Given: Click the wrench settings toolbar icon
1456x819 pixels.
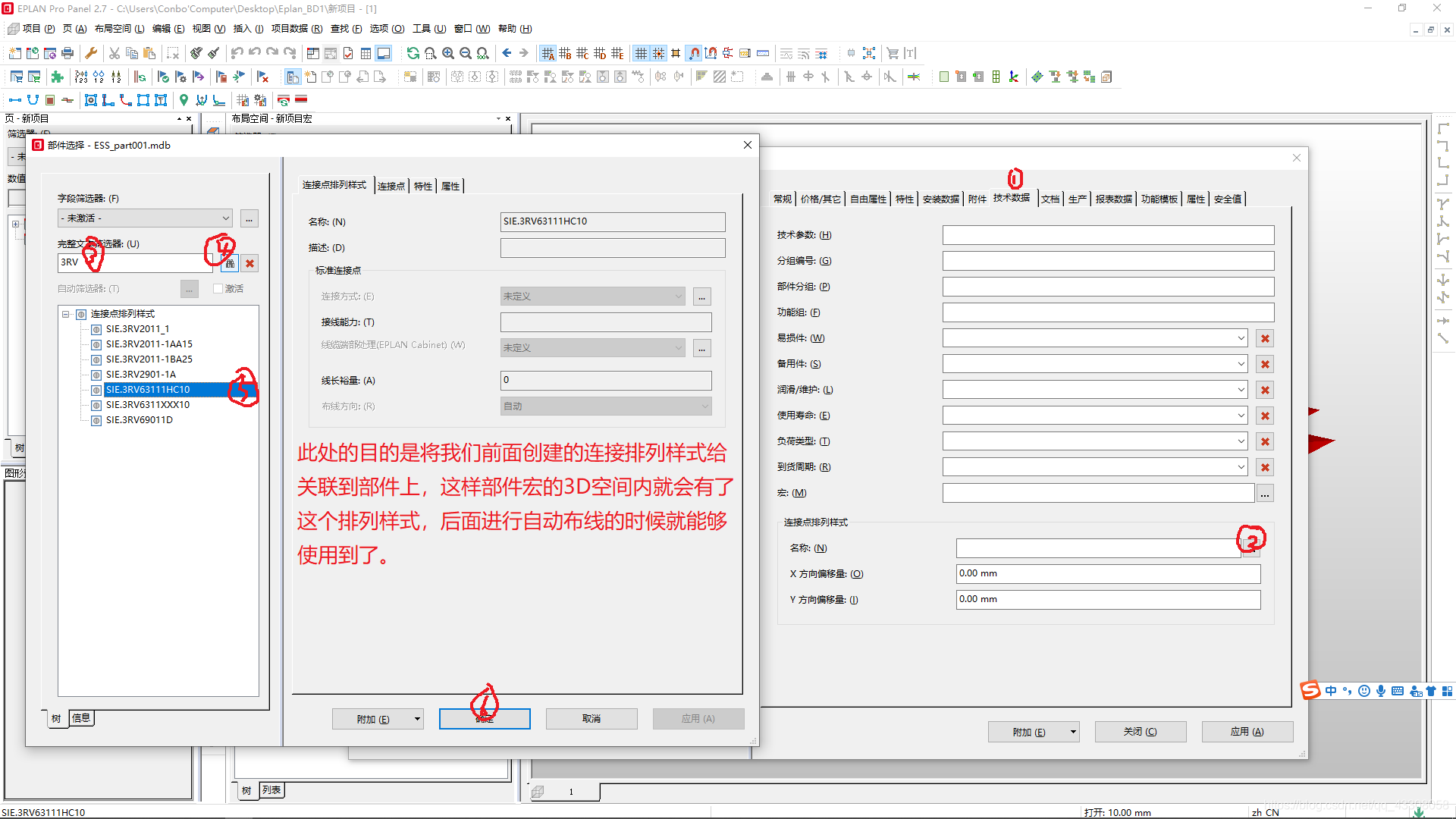Looking at the screenshot, I should (91, 53).
